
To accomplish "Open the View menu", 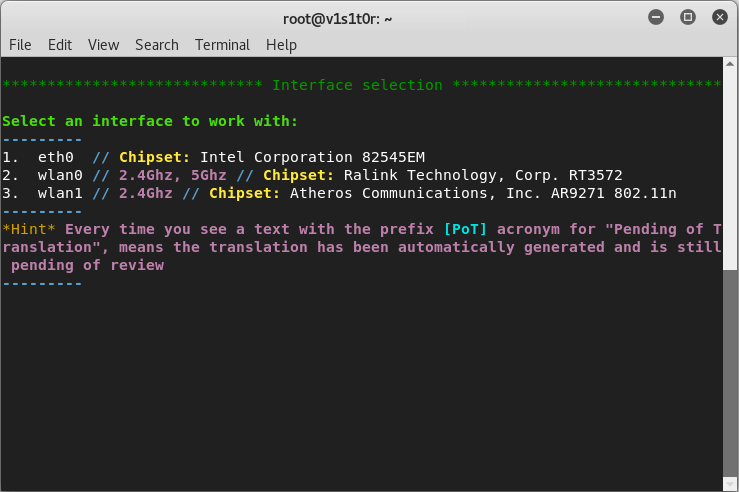I will pyautogui.click(x=103, y=45).
